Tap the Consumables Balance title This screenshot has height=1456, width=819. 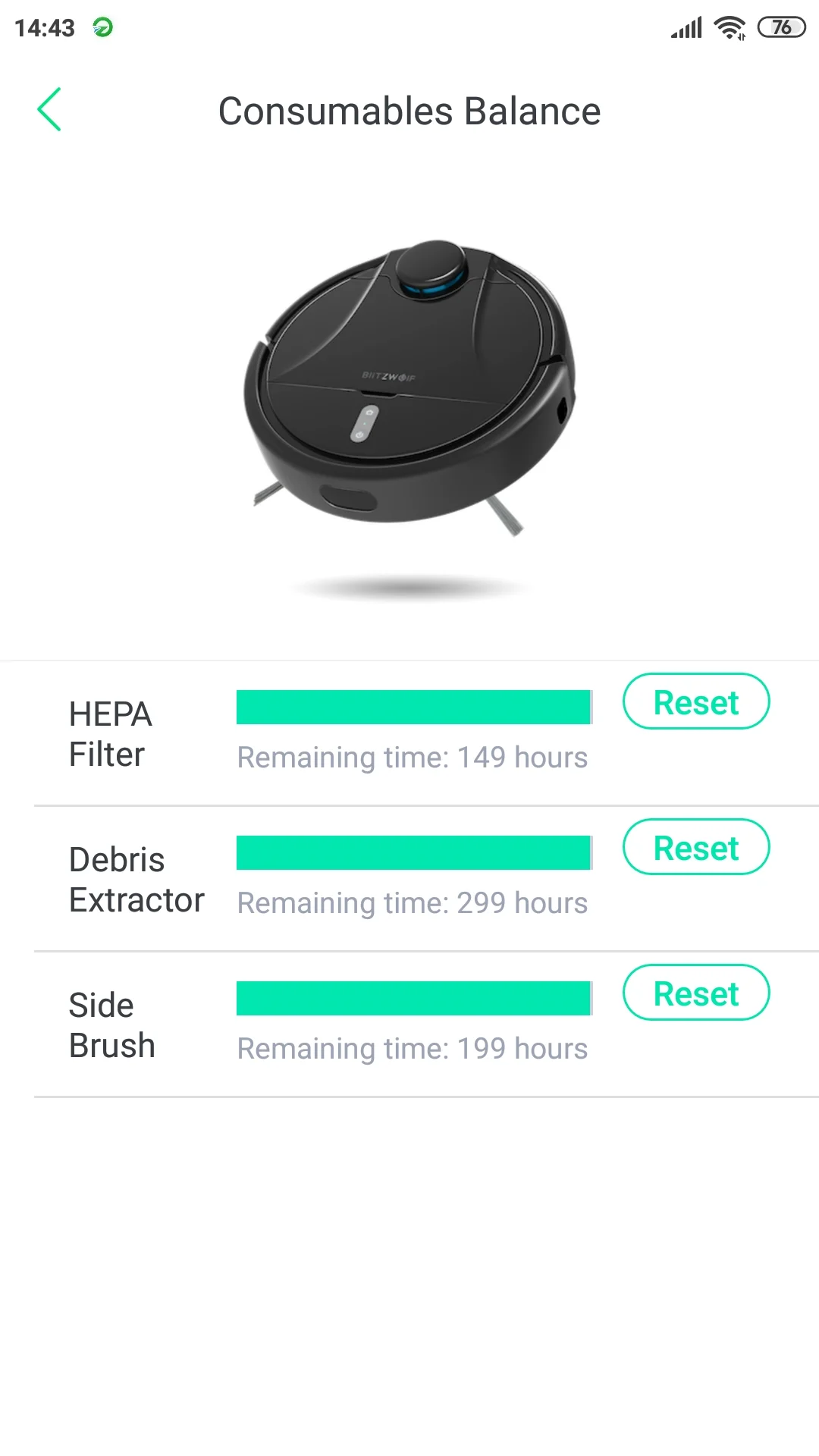(409, 111)
